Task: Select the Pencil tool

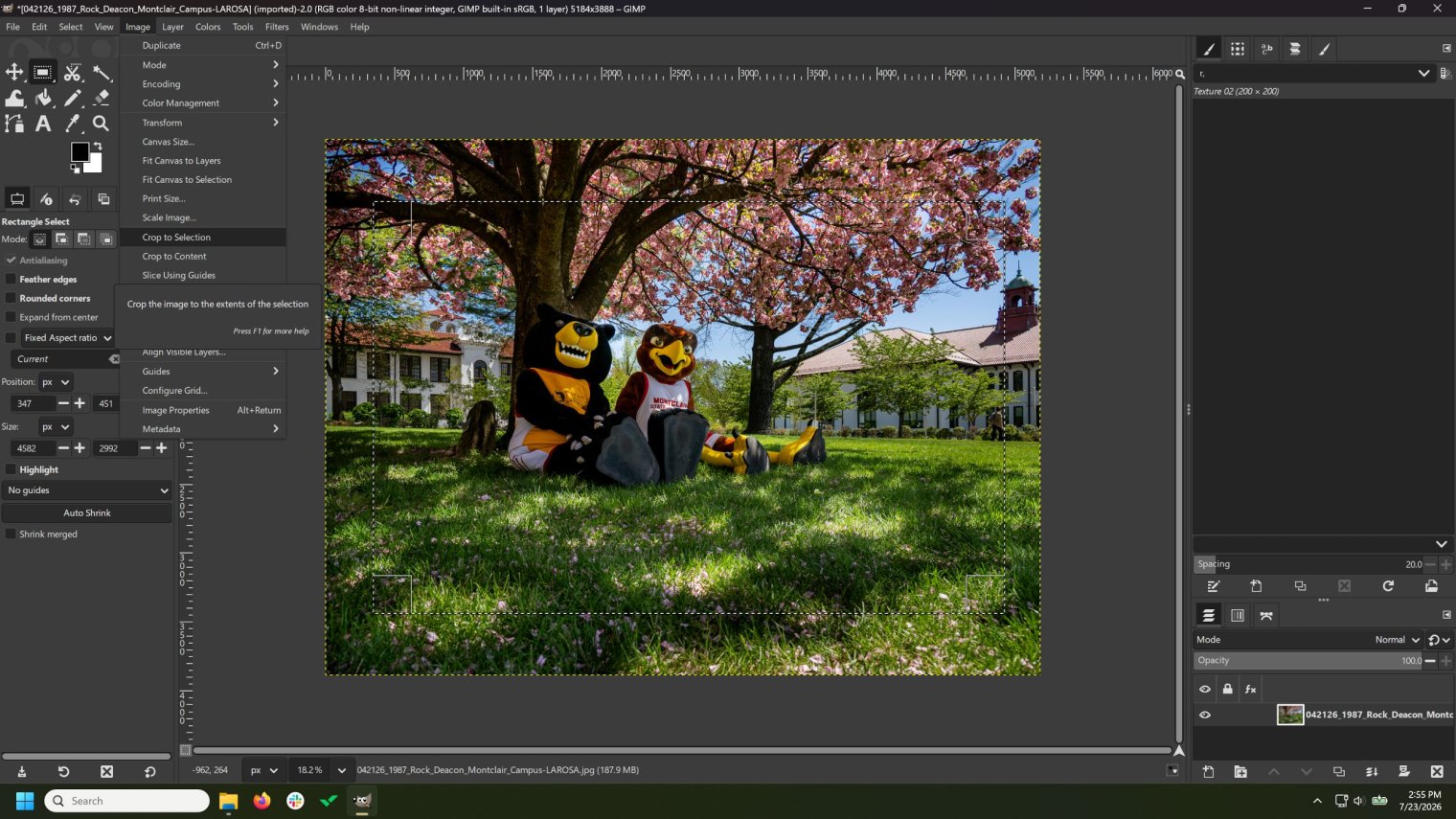Action: pos(73,98)
